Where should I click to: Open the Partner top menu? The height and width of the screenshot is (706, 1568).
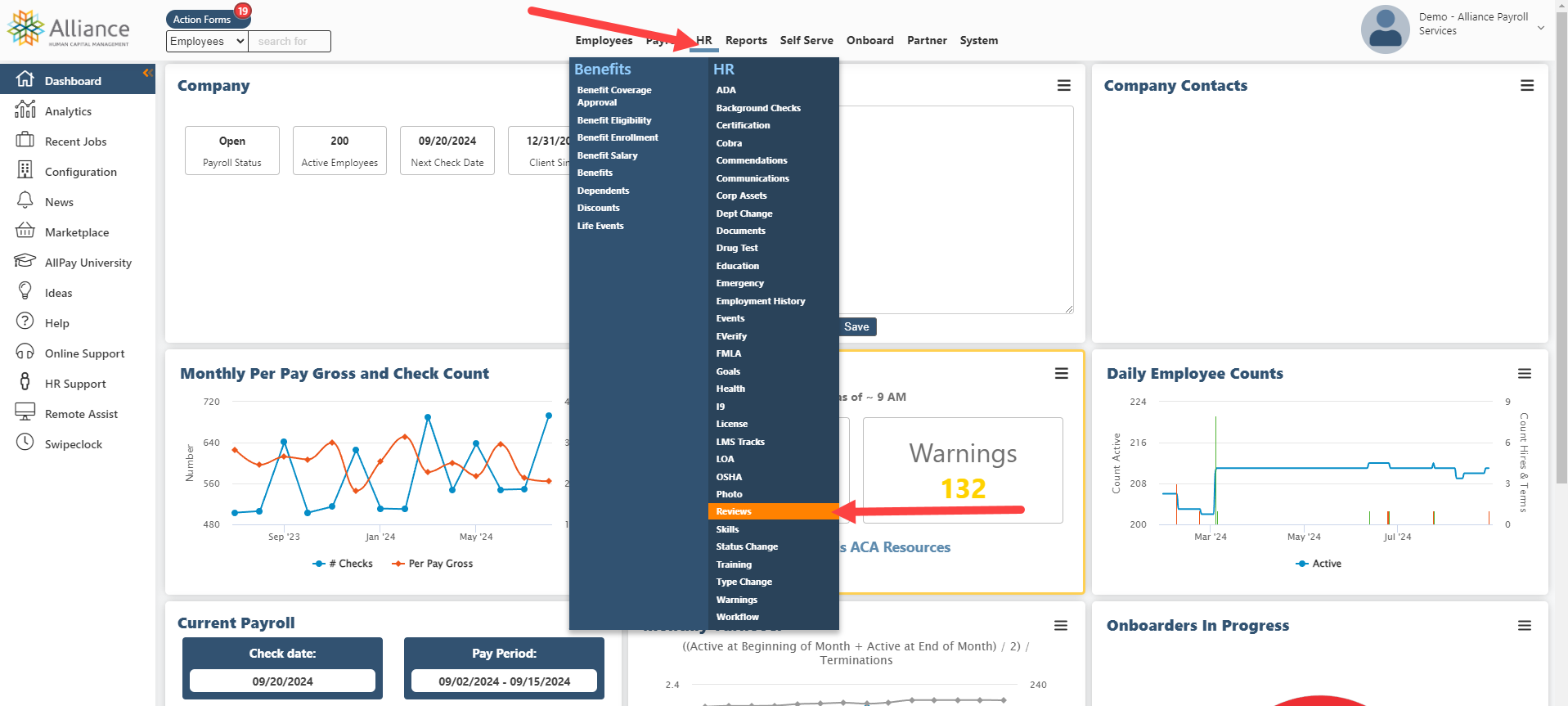[927, 40]
